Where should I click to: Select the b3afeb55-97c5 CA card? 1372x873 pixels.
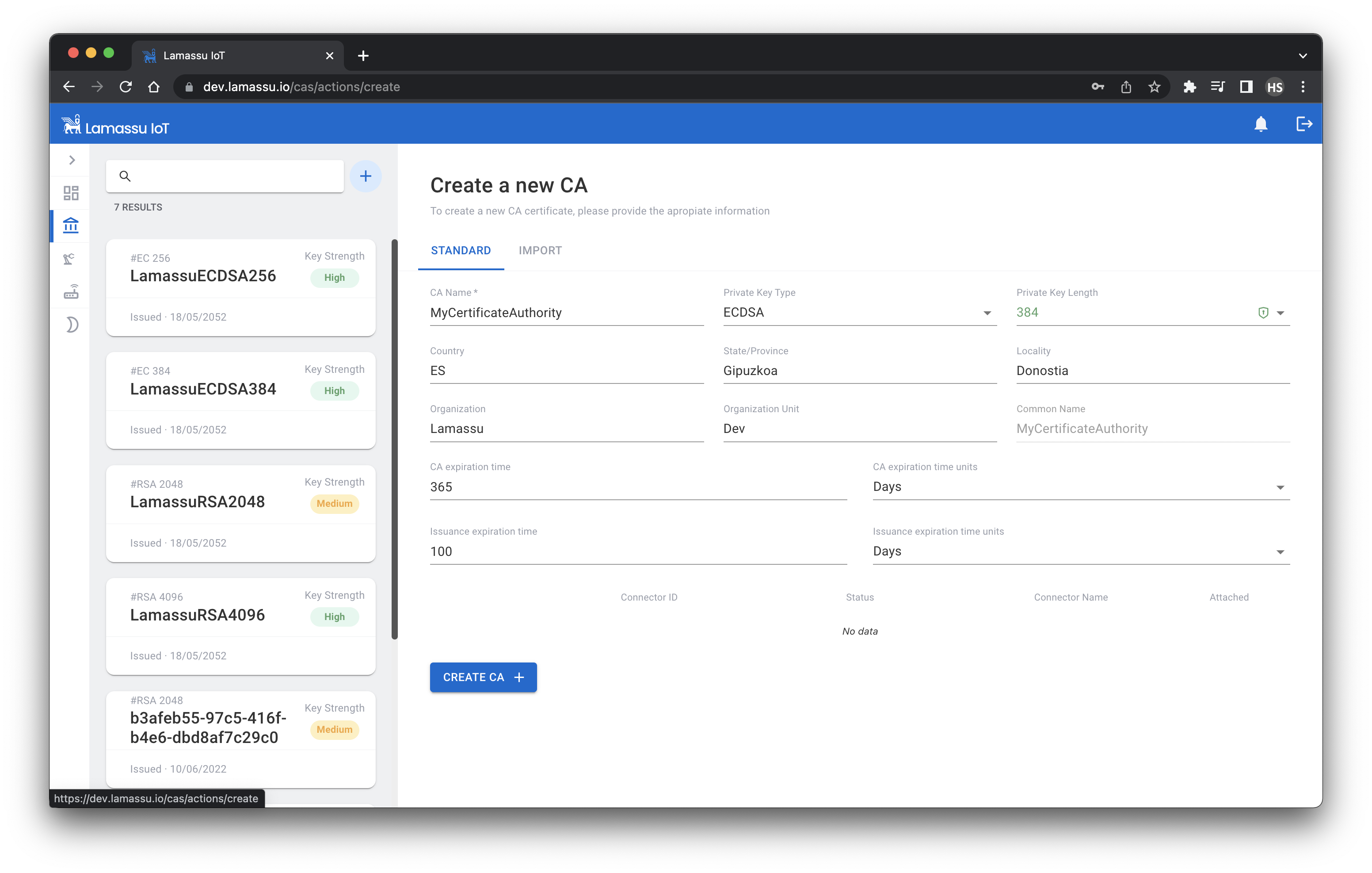(240, 739)
